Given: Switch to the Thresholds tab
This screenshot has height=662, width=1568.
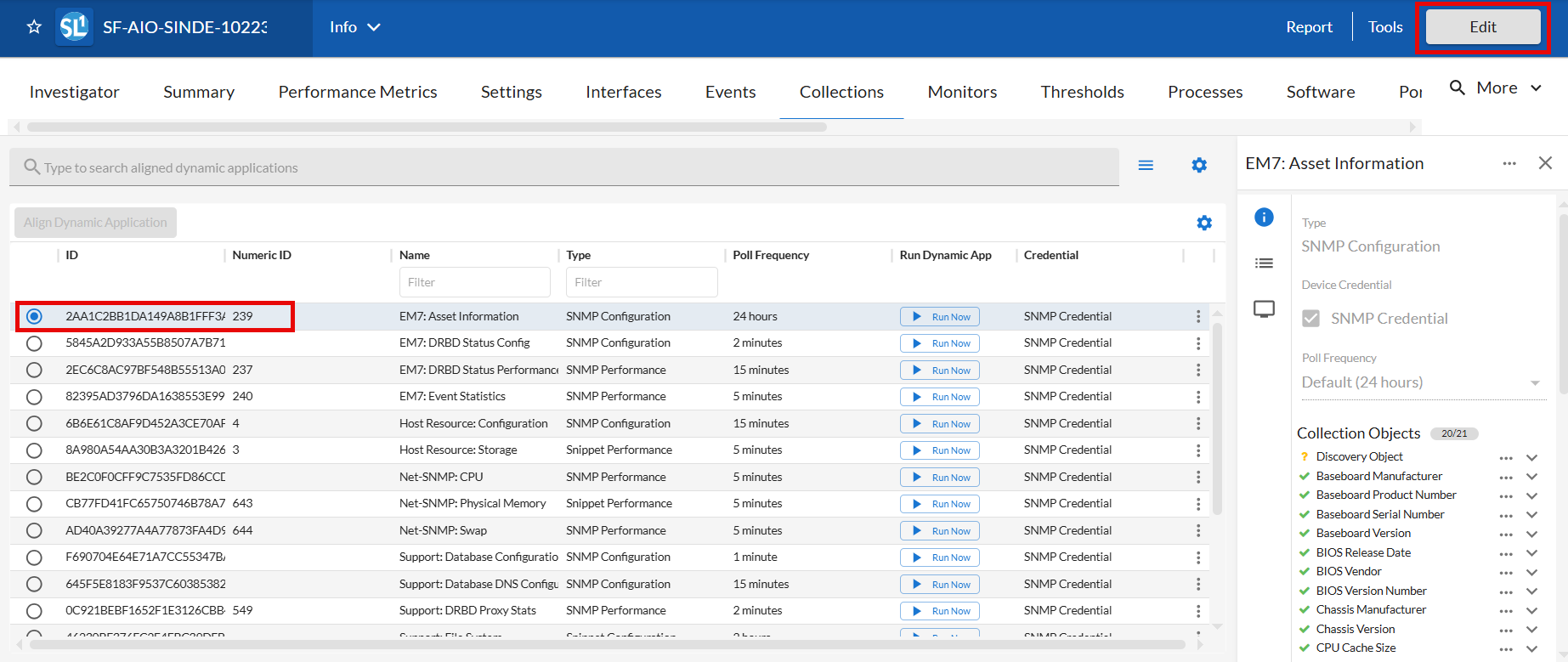Looking at the screenshot, I should pos(1082,92).
